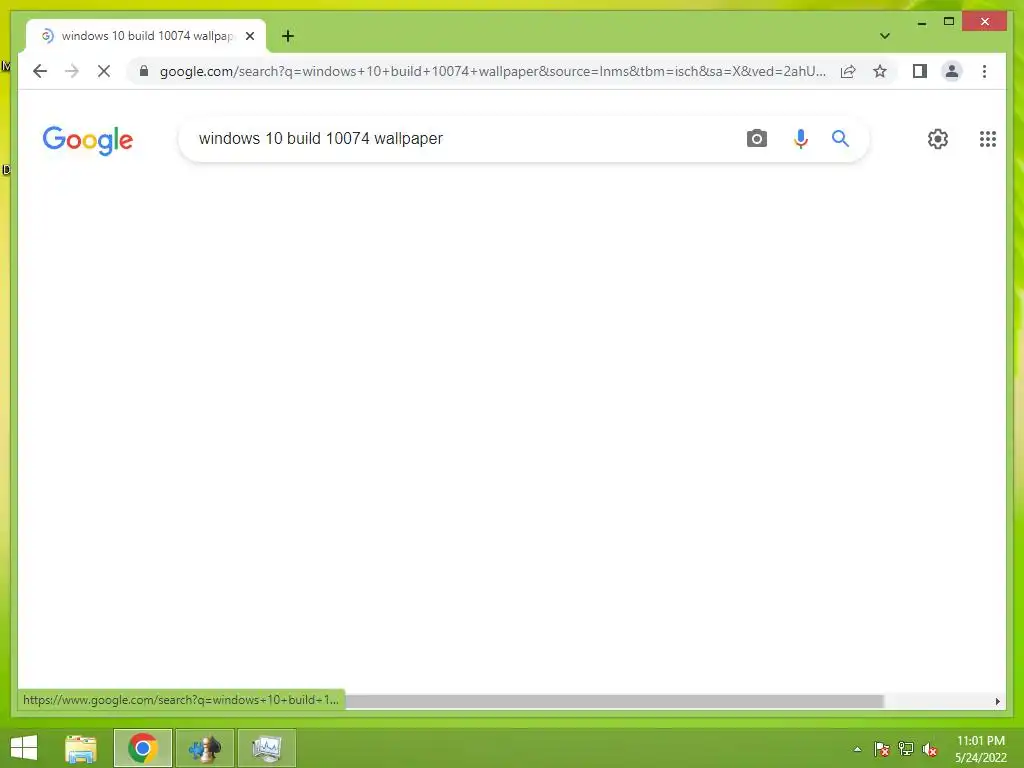This screenshot has width=1024, height=768.
Task: Open the monitor graph taskbar app
Action: (x=266, y=748)
